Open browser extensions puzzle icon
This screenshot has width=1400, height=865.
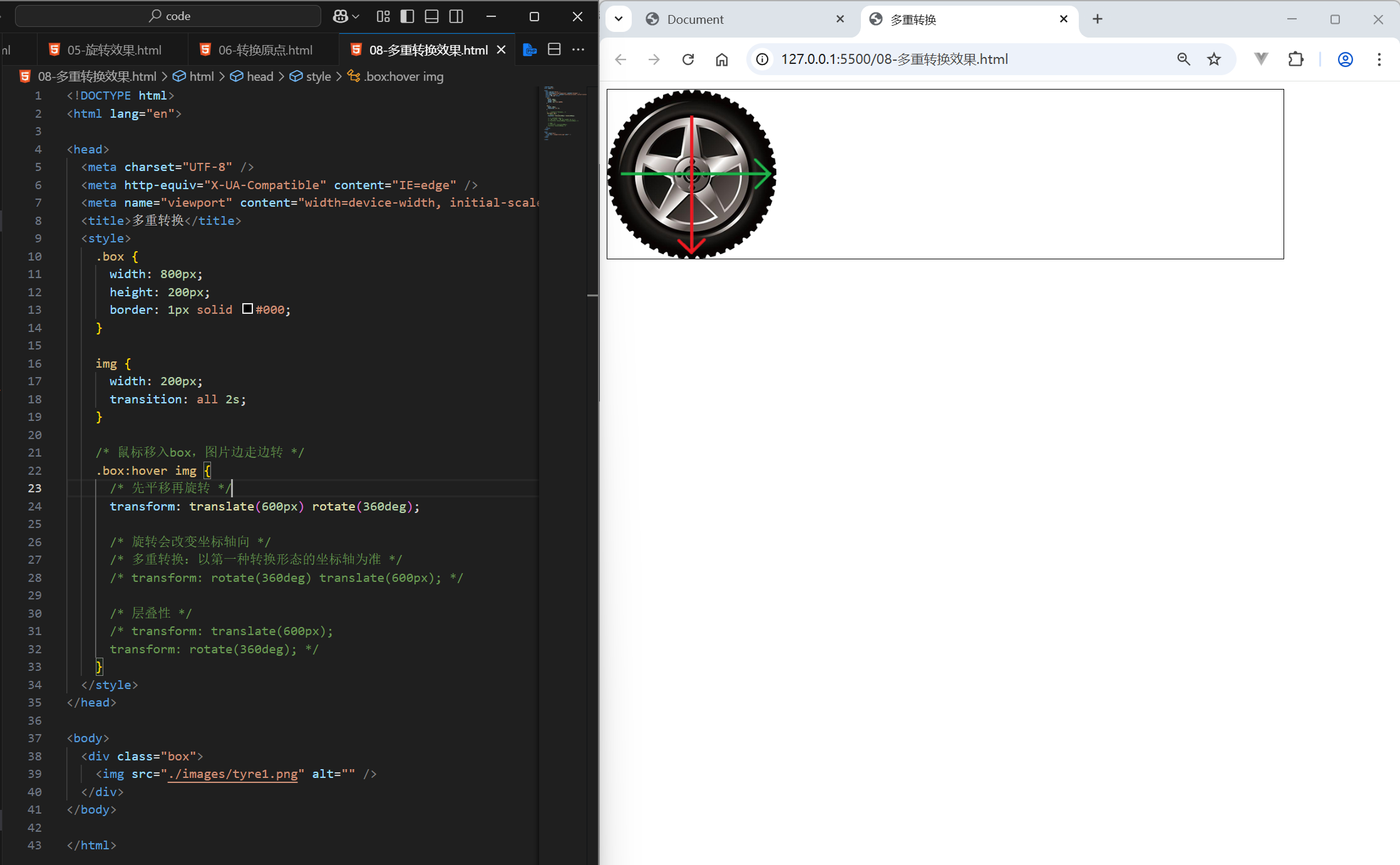click(1295, 60)
